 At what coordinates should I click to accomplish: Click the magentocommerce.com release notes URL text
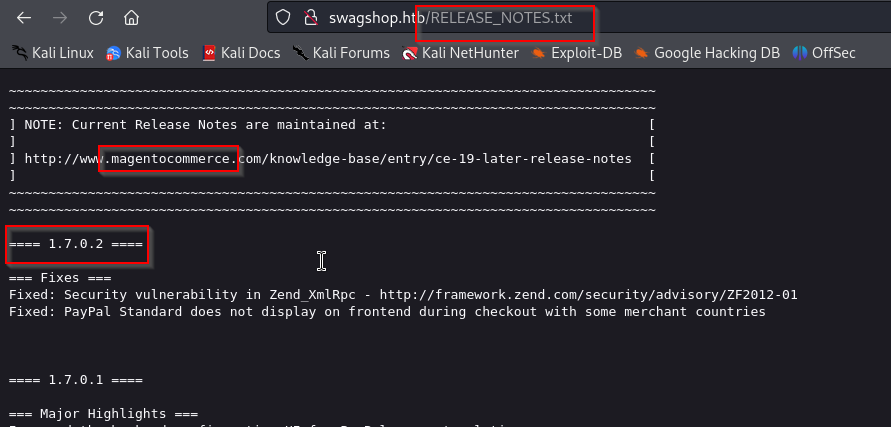(x=327, y=158)
